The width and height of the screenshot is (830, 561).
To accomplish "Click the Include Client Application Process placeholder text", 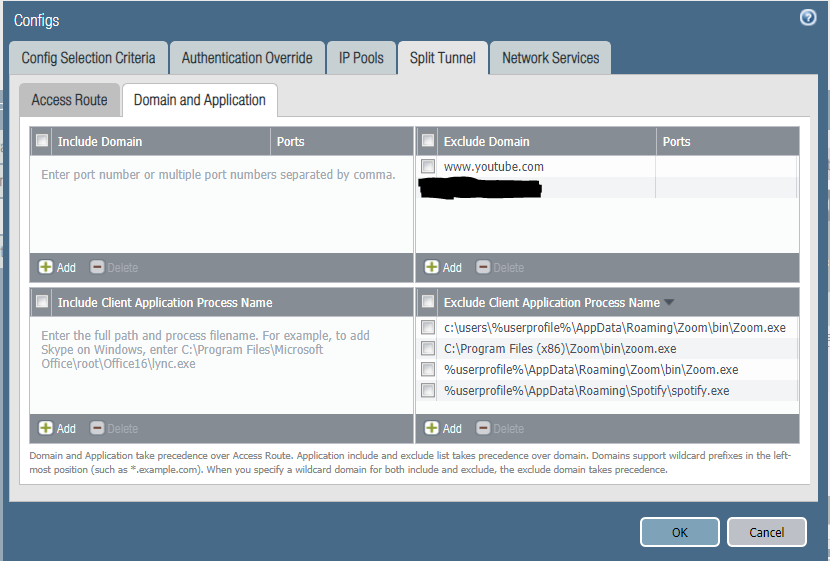I will click(x=205, y=349).
